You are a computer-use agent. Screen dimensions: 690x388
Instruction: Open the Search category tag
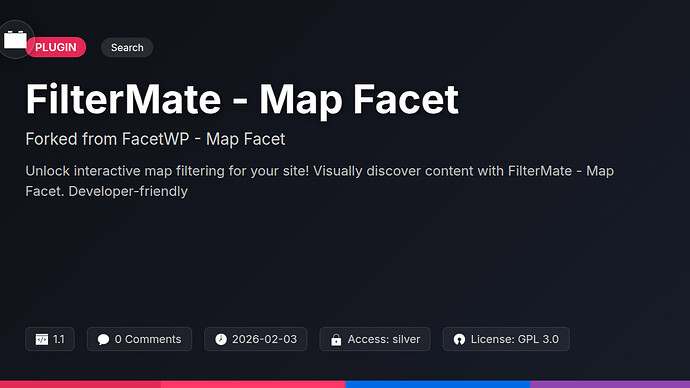[x=127, y=48]
